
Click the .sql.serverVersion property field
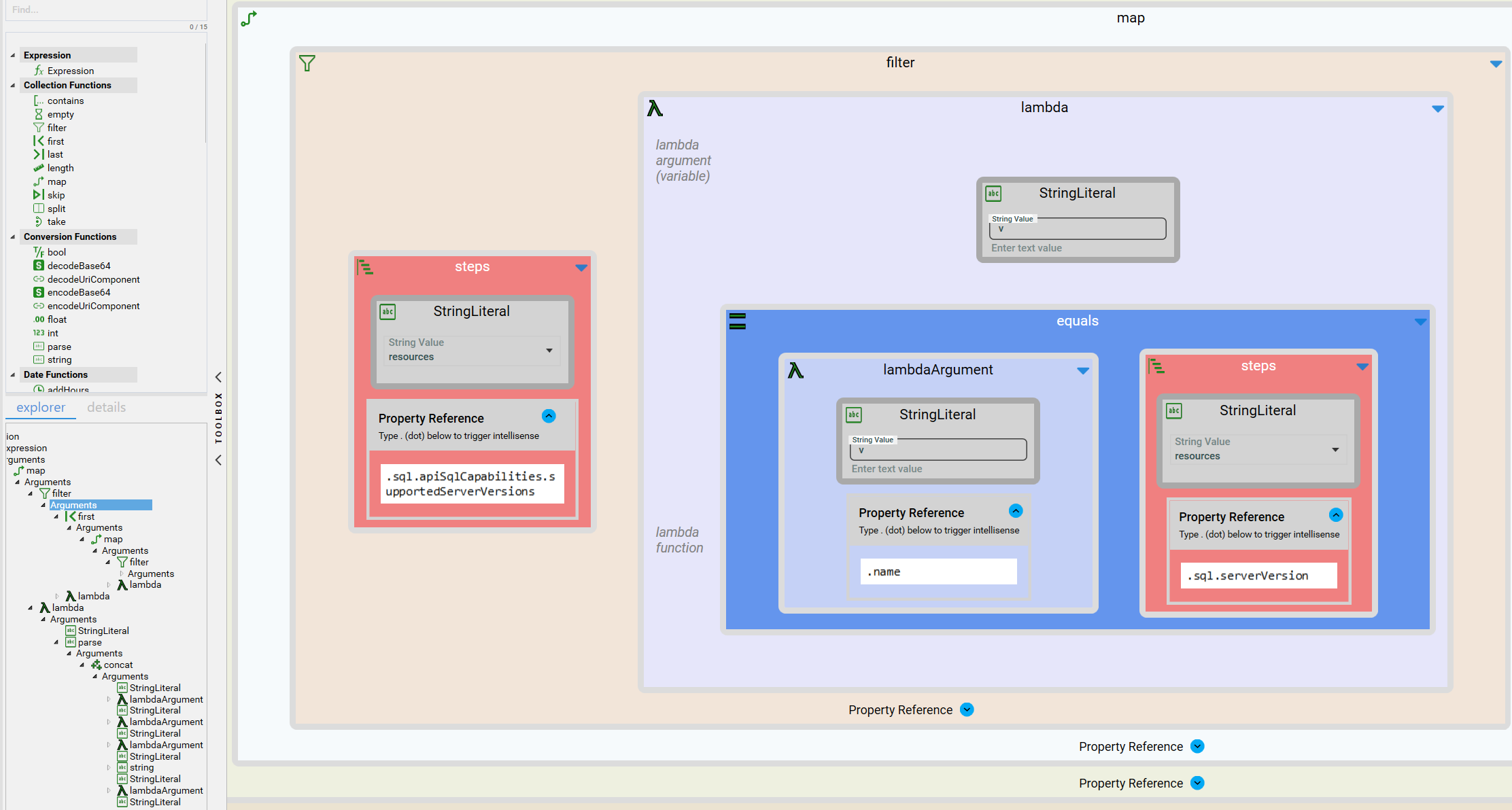[x=1258, y=576]
